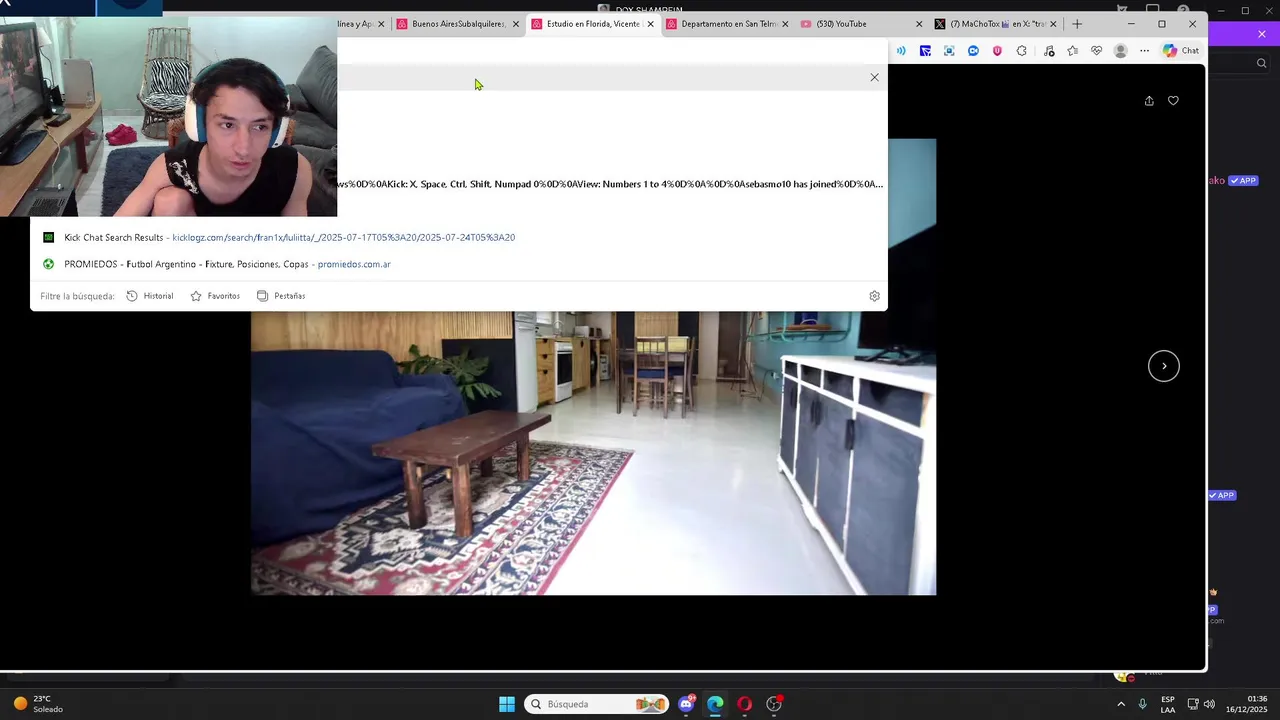Screen dimensions: 1280x720
Task: Open the volume tray icon
Action: (1210, 704)
